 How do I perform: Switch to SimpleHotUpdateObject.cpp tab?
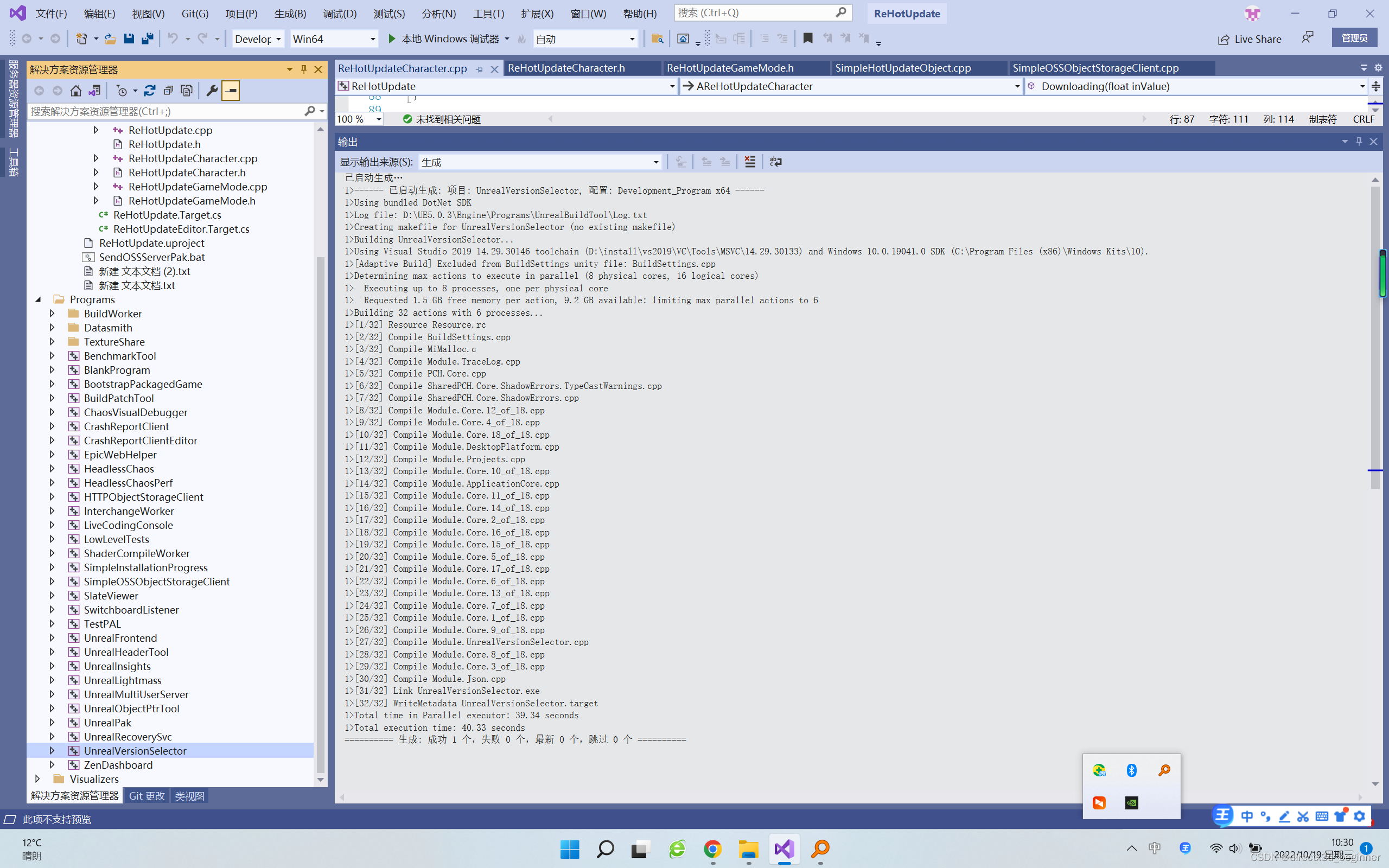[902, 68]
